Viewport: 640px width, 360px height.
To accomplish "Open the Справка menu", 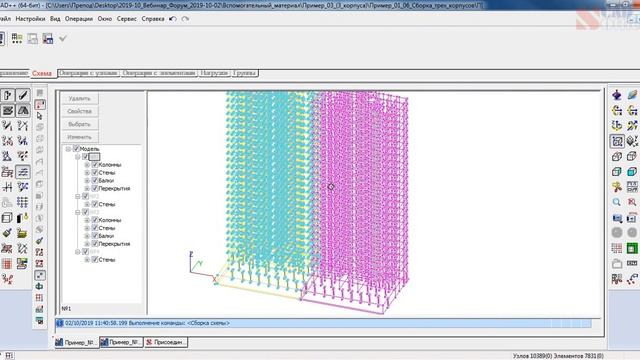I will point(153,19).
